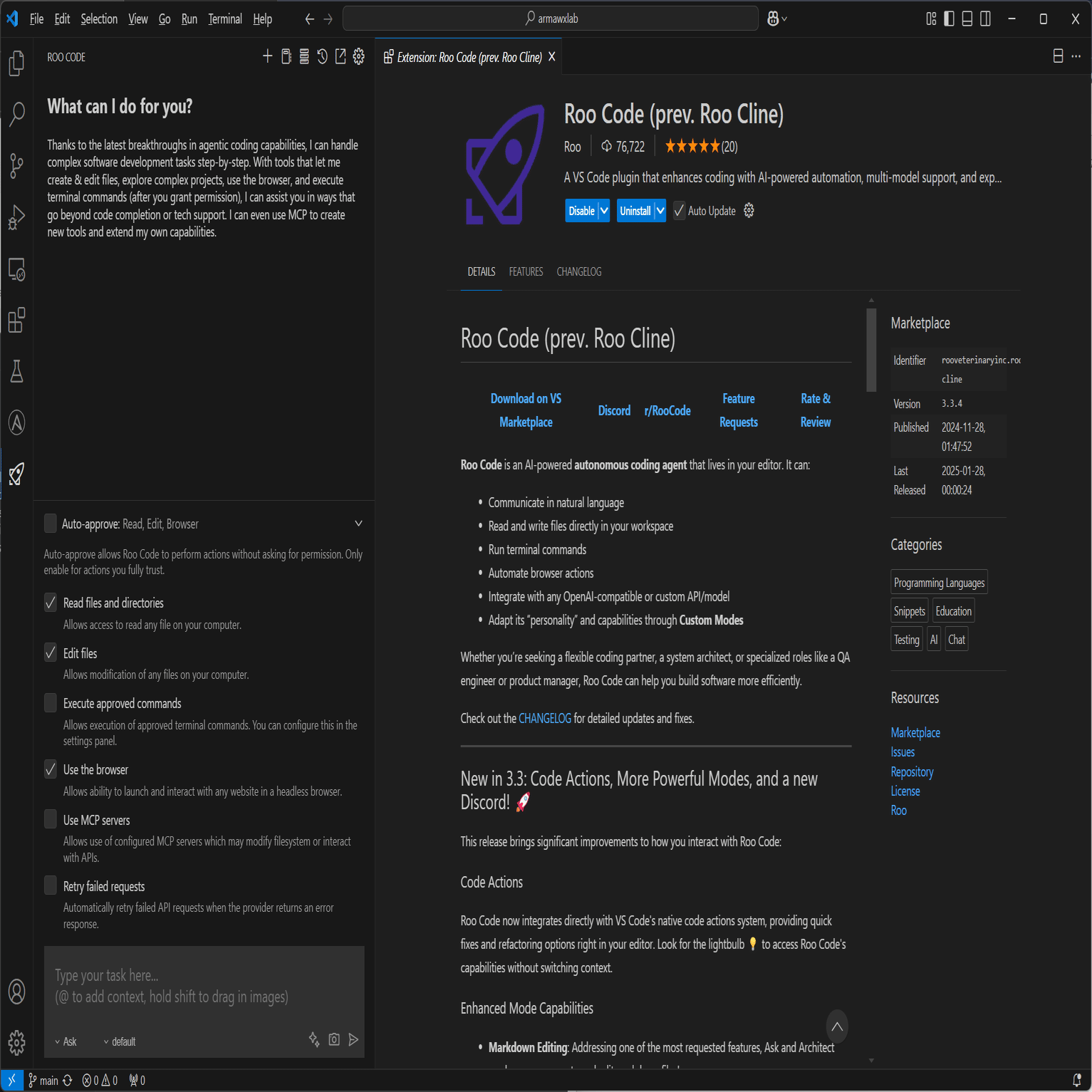
Task: Click the scroll-to-top arrow button
Action: pyautogui.click(x=837, y=1026)
